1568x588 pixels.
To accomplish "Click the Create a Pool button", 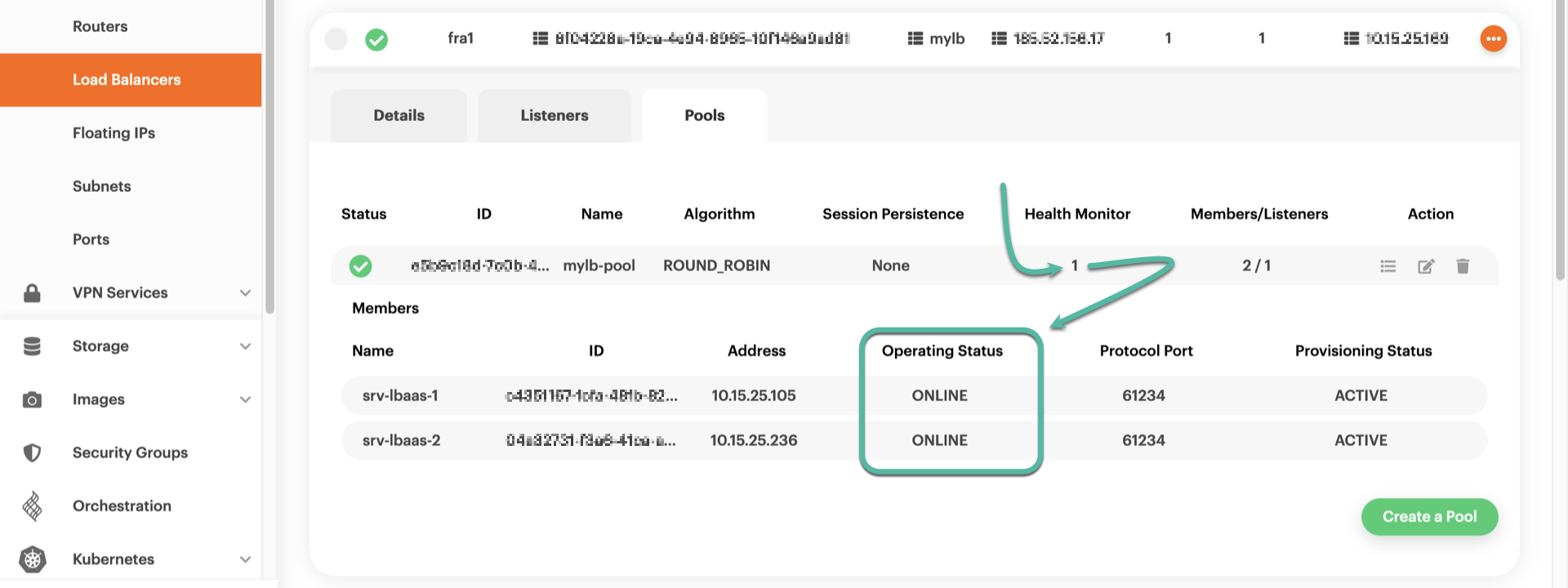I will pyautogui.click(x=1428, y=517).
